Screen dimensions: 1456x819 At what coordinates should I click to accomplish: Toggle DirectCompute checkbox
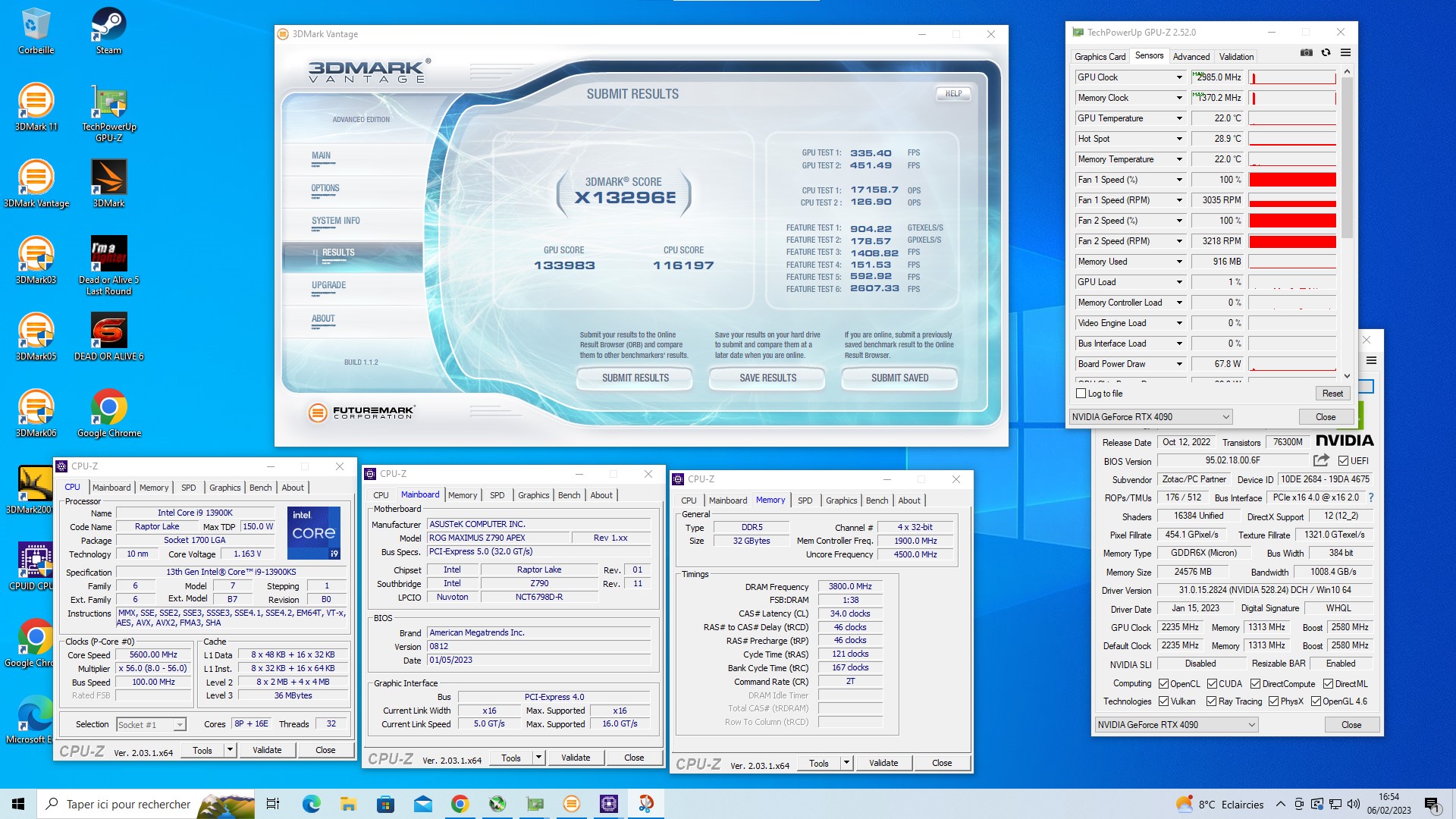[x=1255, y=684]
